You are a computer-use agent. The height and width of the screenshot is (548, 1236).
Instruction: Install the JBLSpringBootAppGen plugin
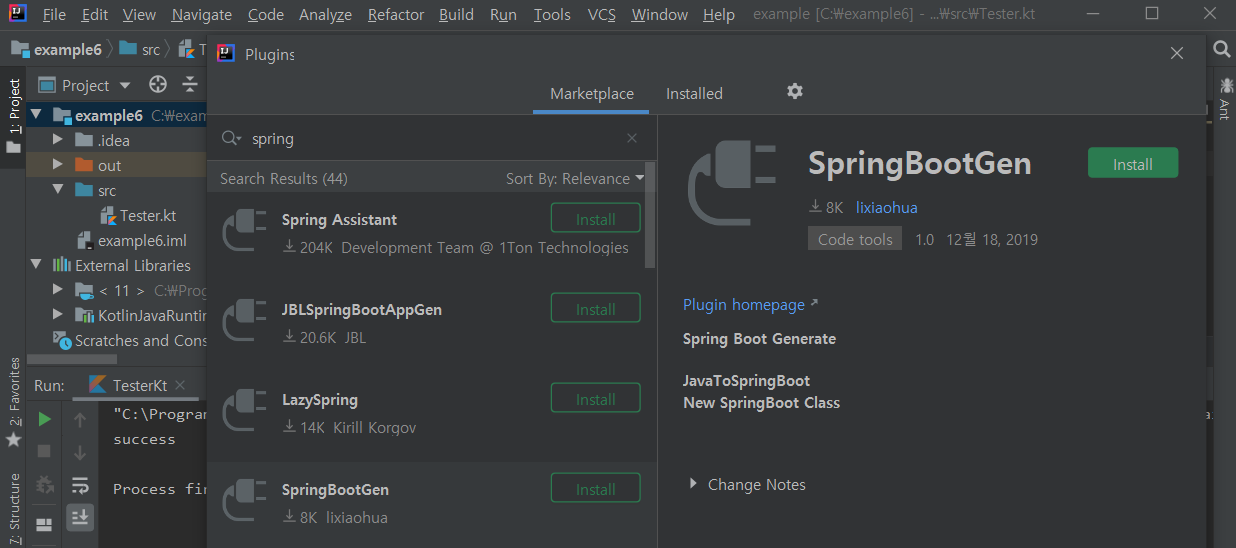[x=596, y=309]
